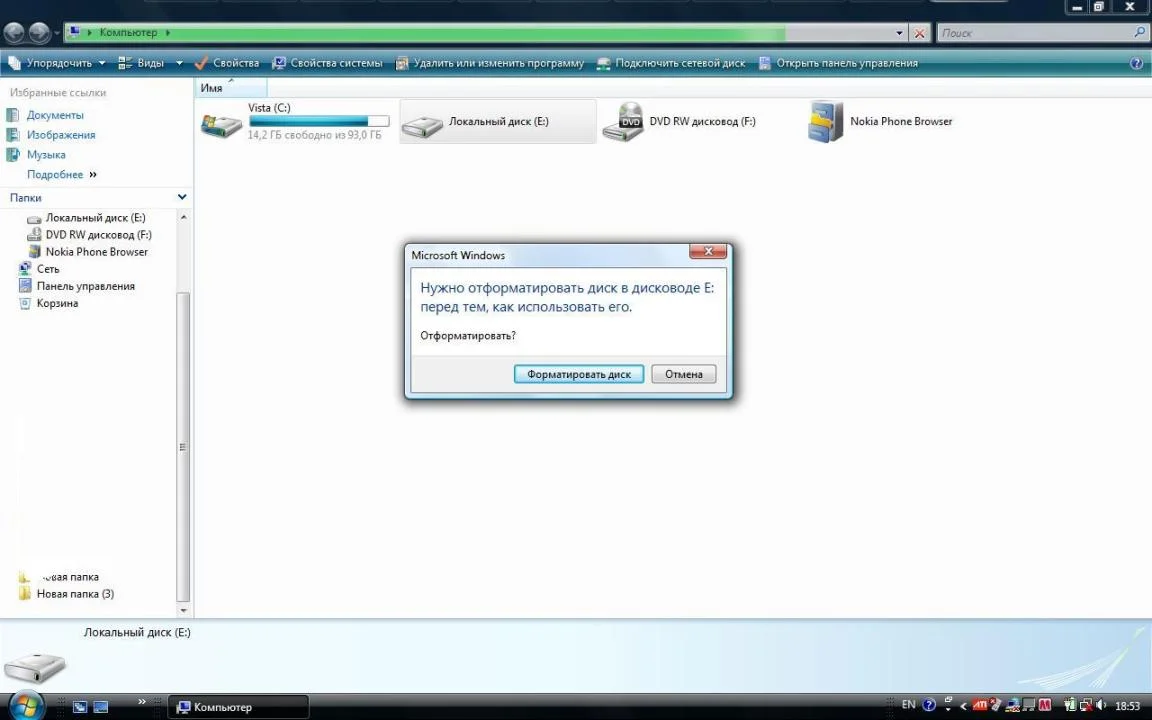Click the search magnifier icon
1152x720 pixels.
[1140, 32]
